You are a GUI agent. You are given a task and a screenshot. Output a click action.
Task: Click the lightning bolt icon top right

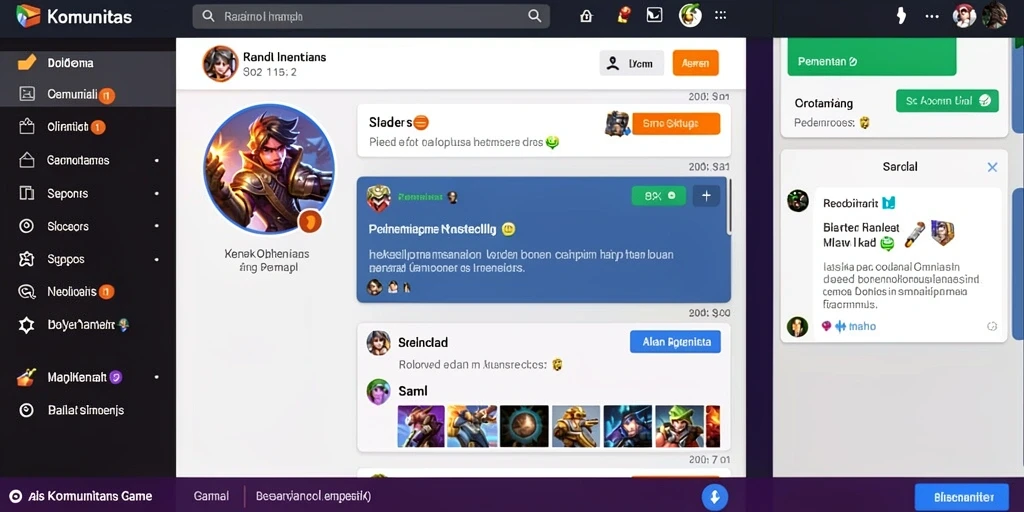coord(901,16)
